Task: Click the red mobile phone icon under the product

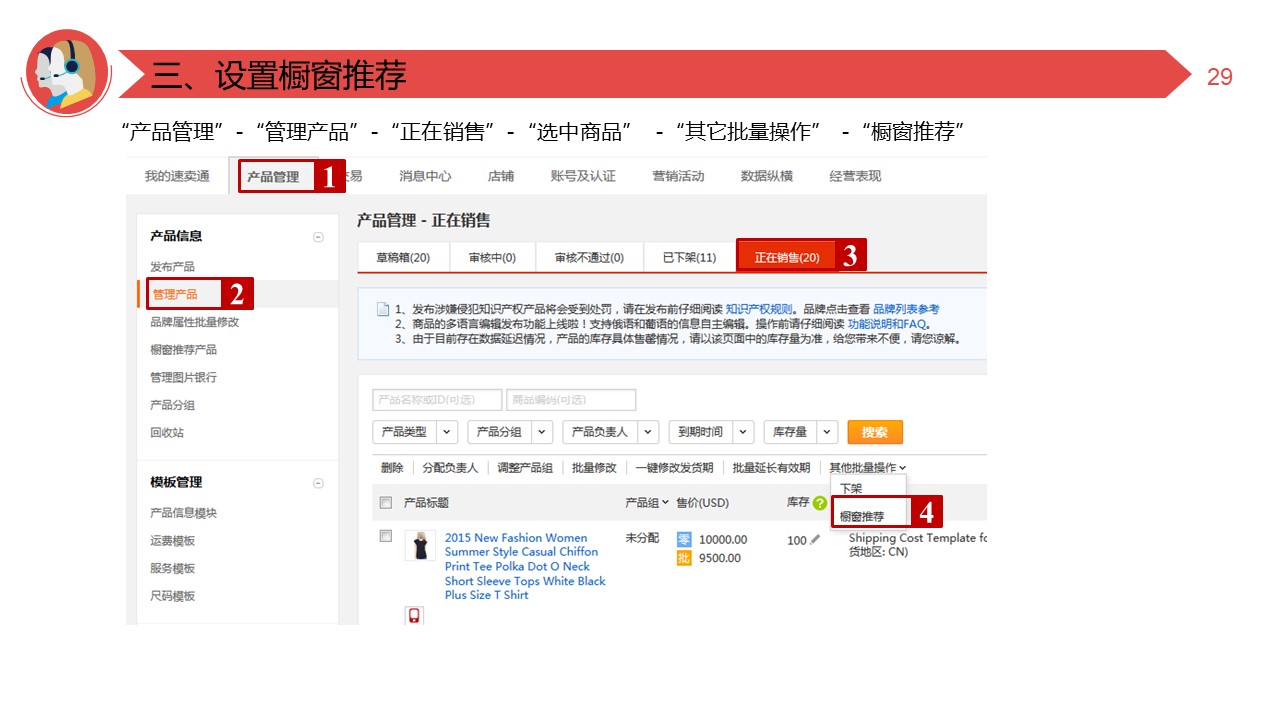Action: (414, 615)
